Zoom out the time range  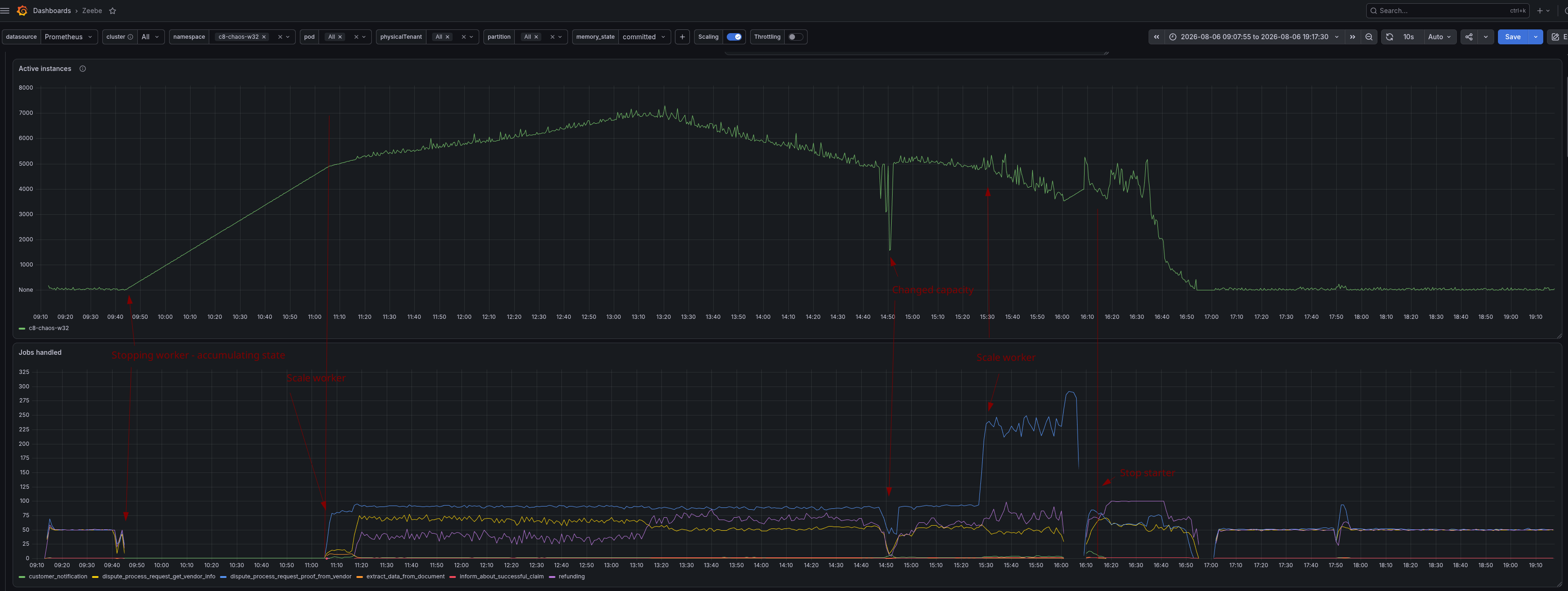(x=1369, y=37)
